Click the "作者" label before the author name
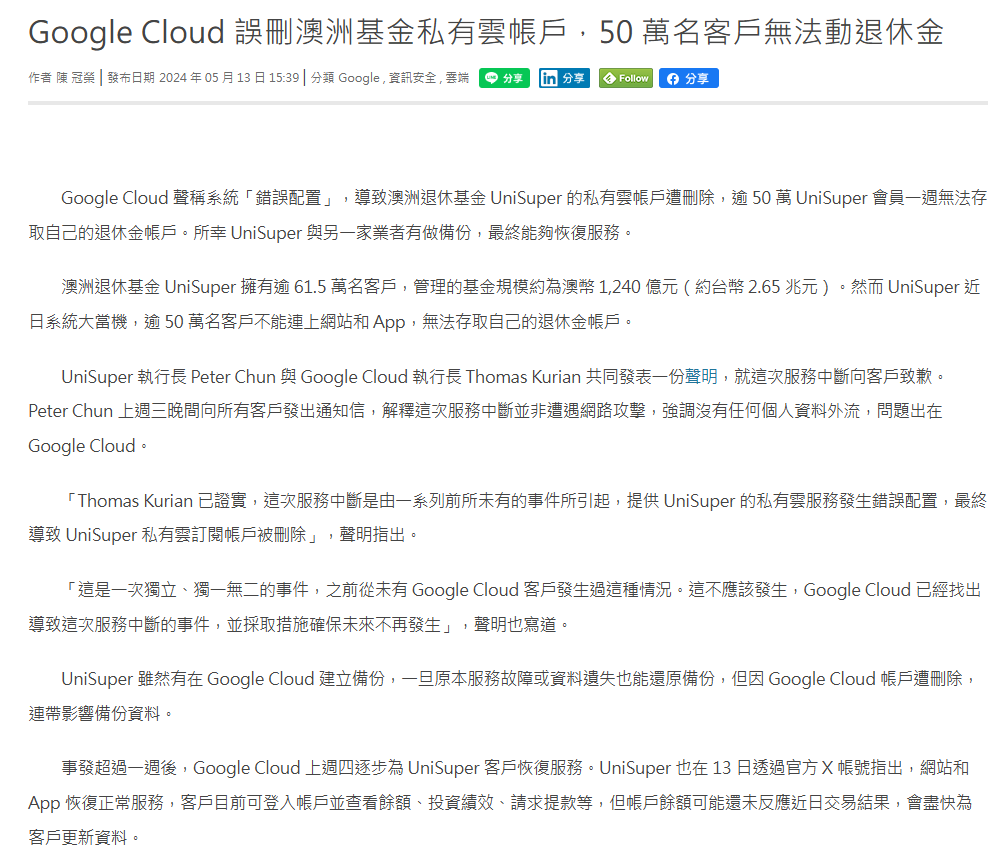Screen dimensions: 999x861 [x=39, y=78]
